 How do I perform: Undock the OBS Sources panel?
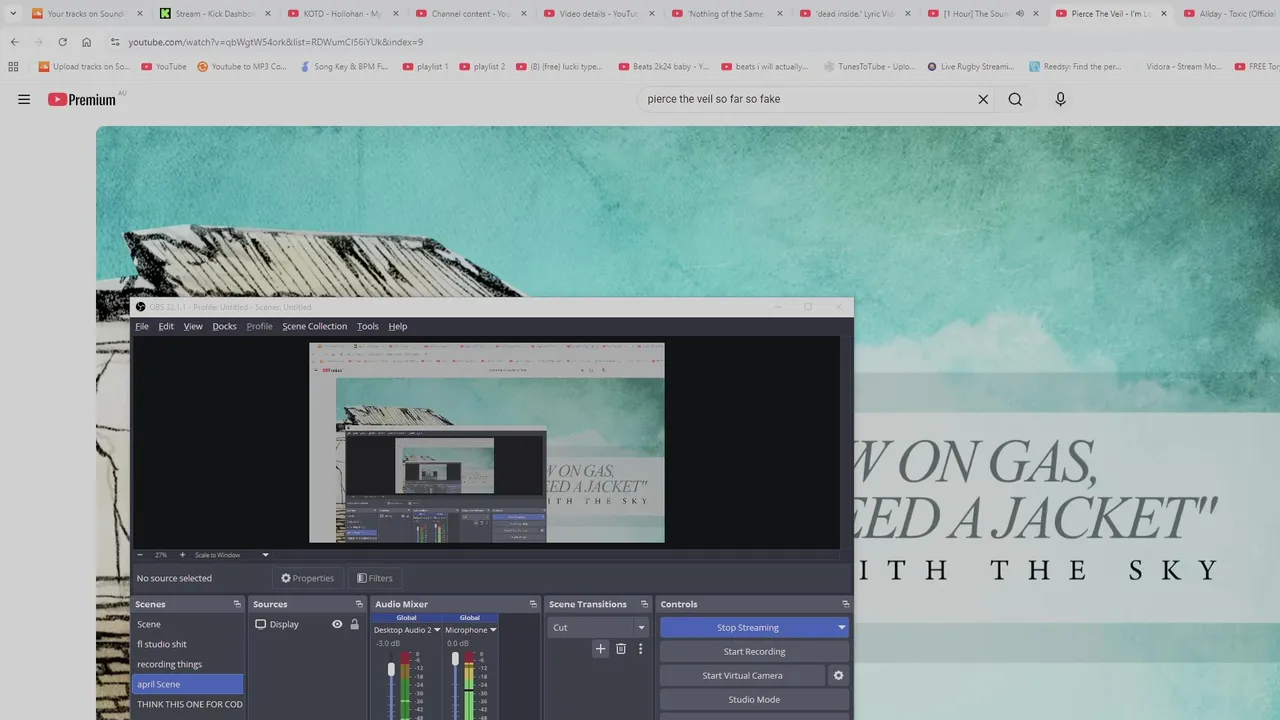[359, 604]
